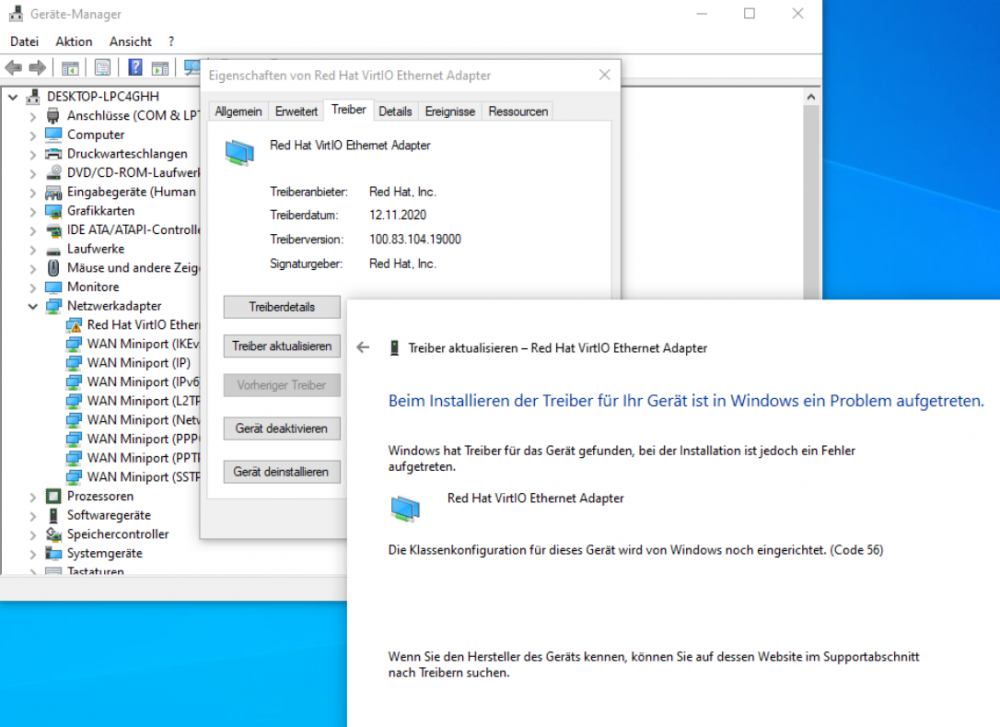Expand the Monitore category

(x=33, y=288)
